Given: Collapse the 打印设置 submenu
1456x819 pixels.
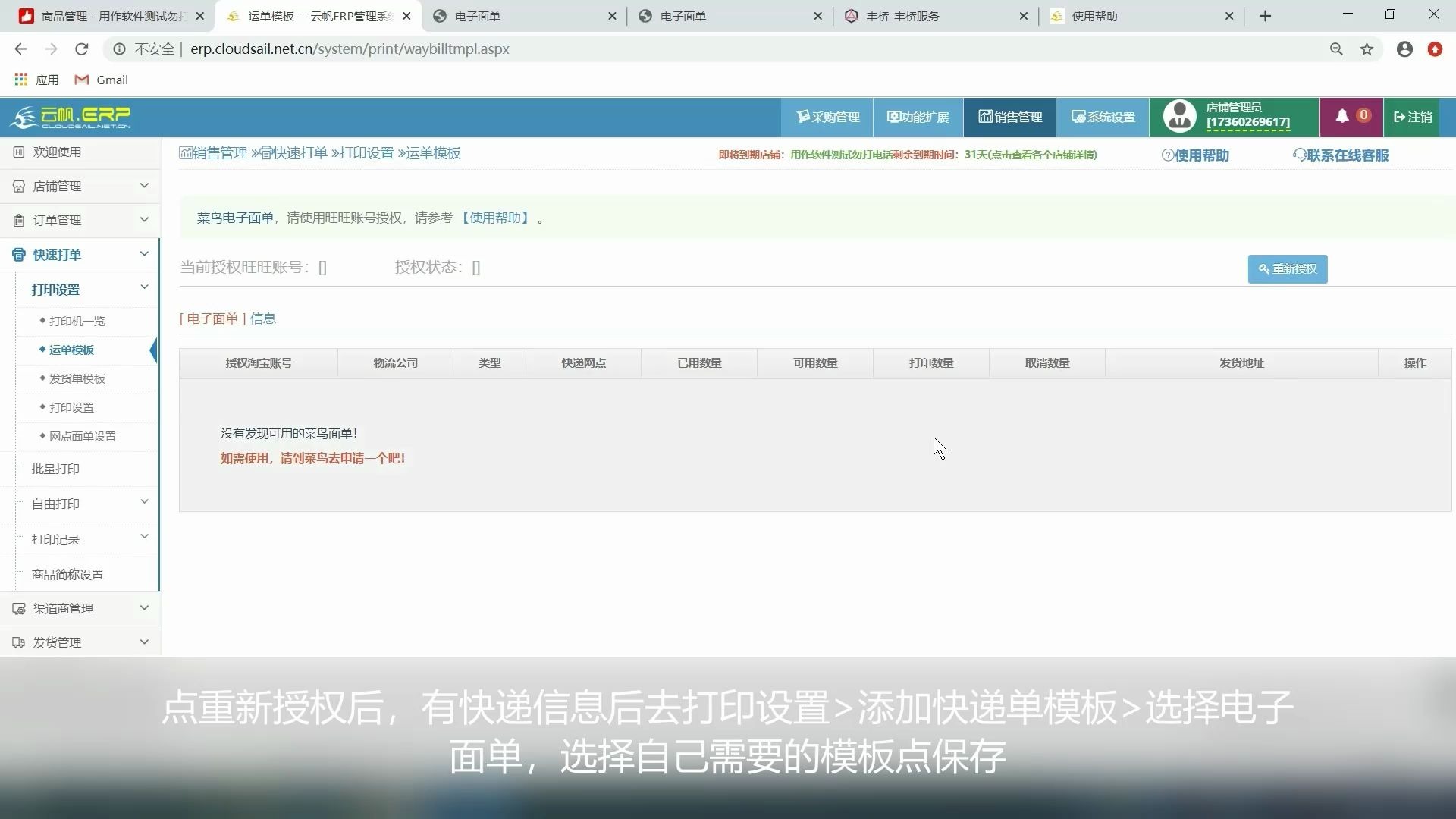Looking at the screenshot, I should (87, 290).
